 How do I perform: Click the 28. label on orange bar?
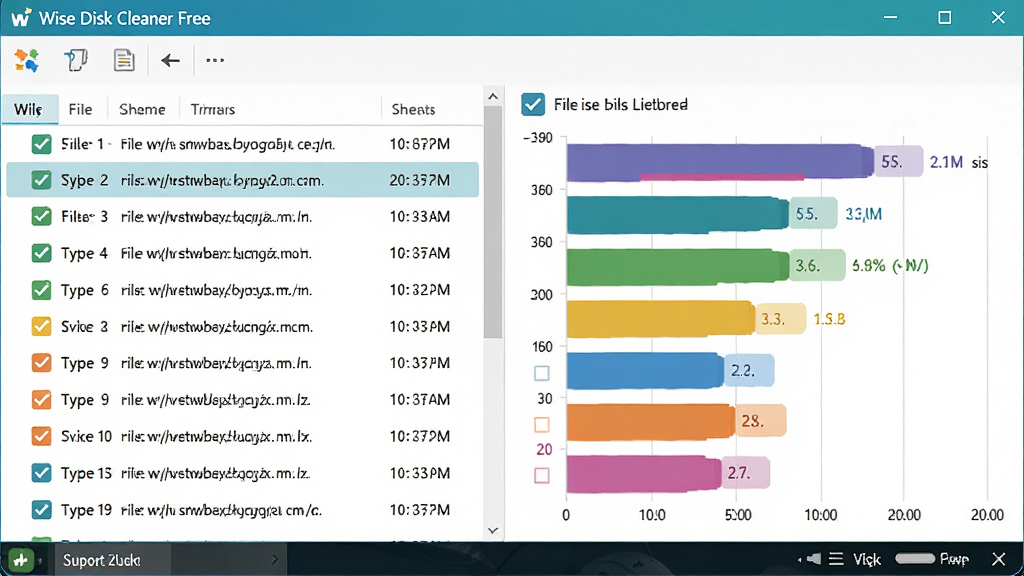point(760,421)
